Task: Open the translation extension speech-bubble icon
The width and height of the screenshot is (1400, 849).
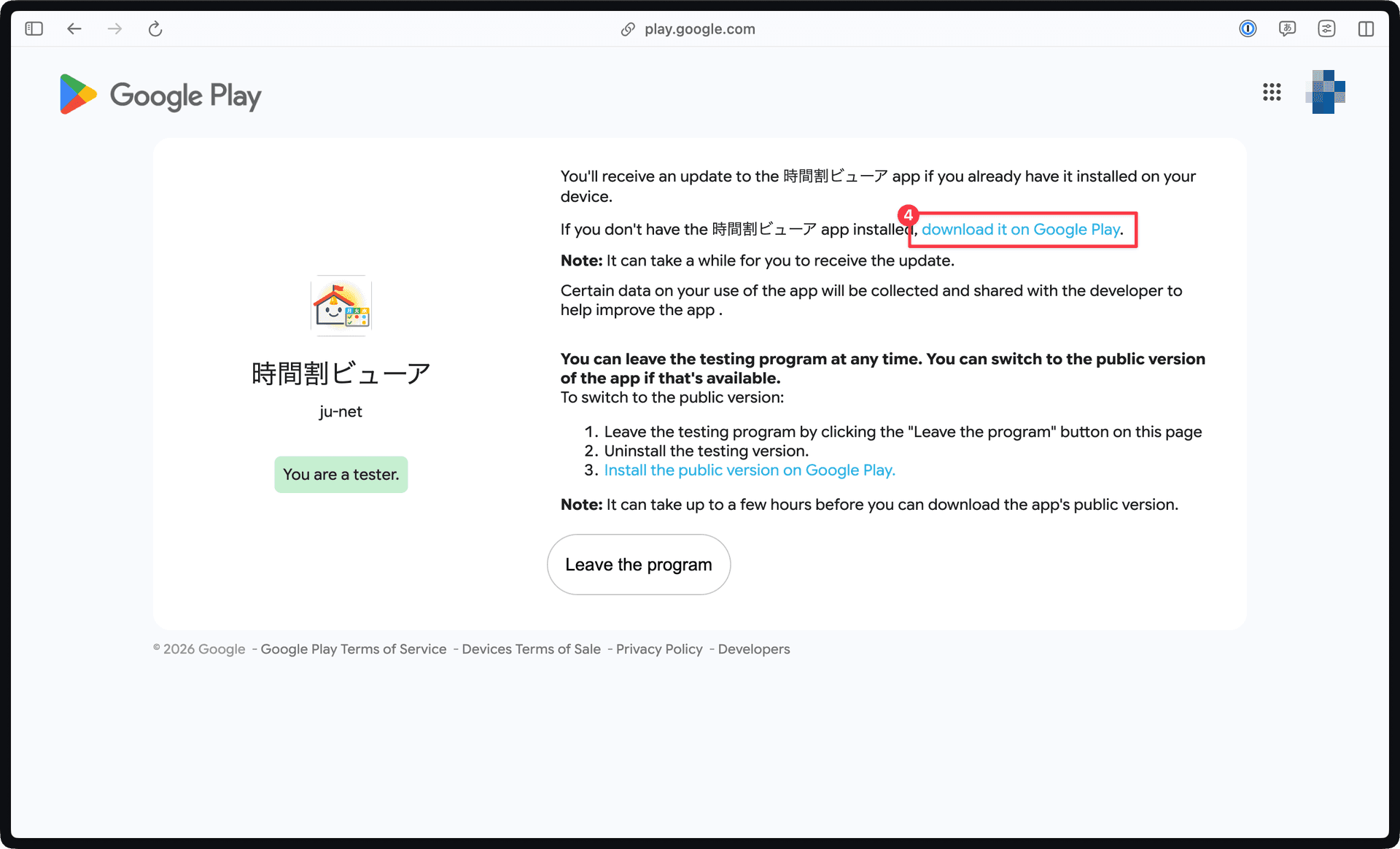Action: pos(1287,28)
